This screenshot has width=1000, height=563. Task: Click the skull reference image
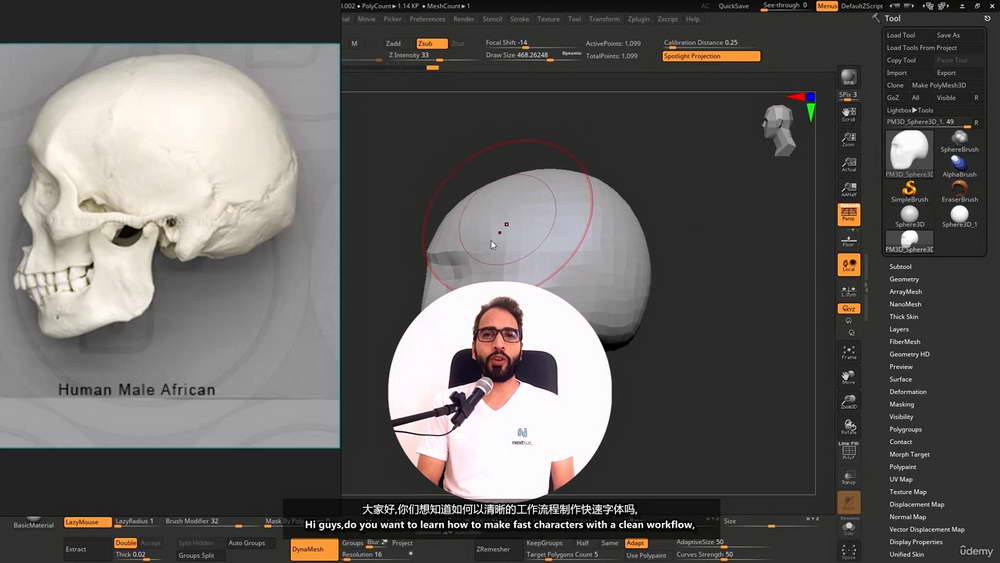[170, 245]
